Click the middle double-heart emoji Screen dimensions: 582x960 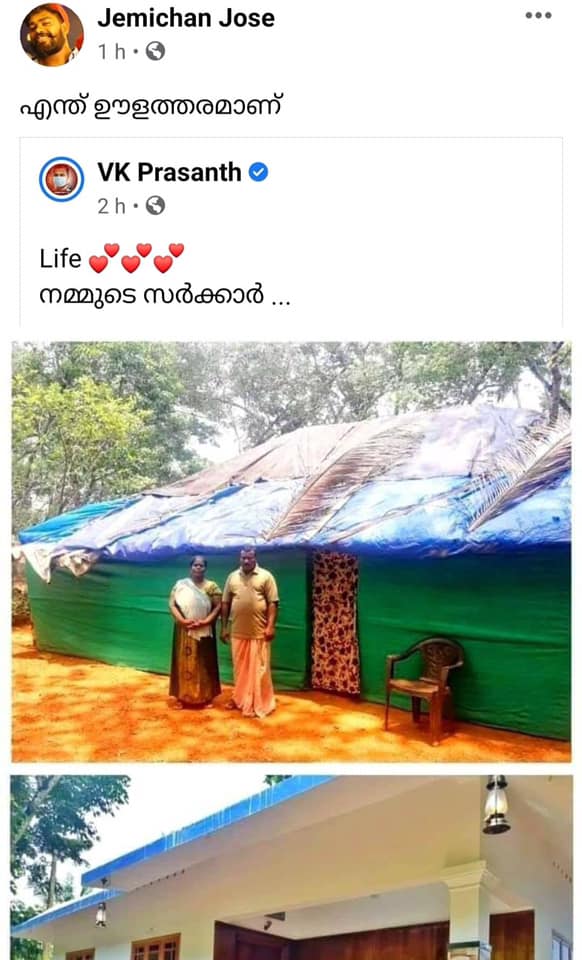pyautogui.click(x=136, y=258)
